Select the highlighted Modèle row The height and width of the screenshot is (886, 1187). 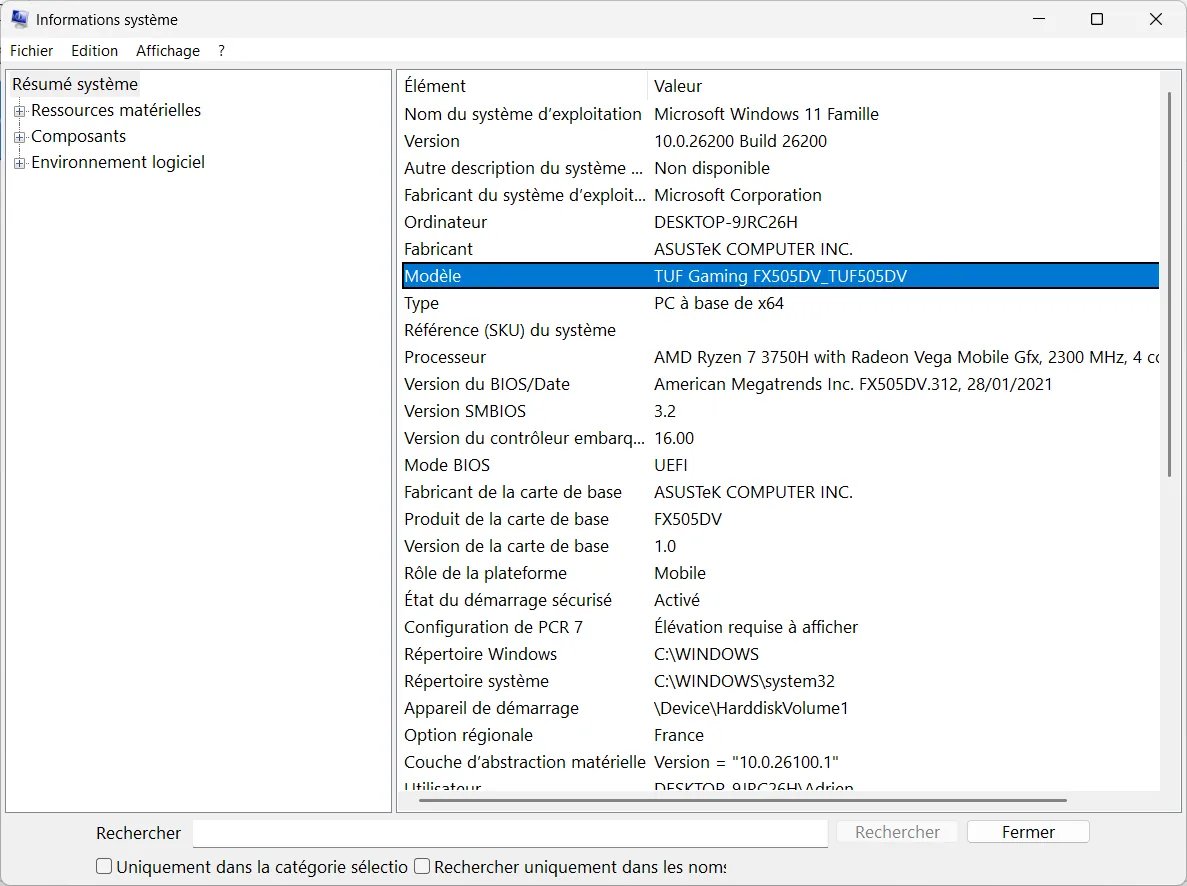pyautogui.click(x=780, y=276)
